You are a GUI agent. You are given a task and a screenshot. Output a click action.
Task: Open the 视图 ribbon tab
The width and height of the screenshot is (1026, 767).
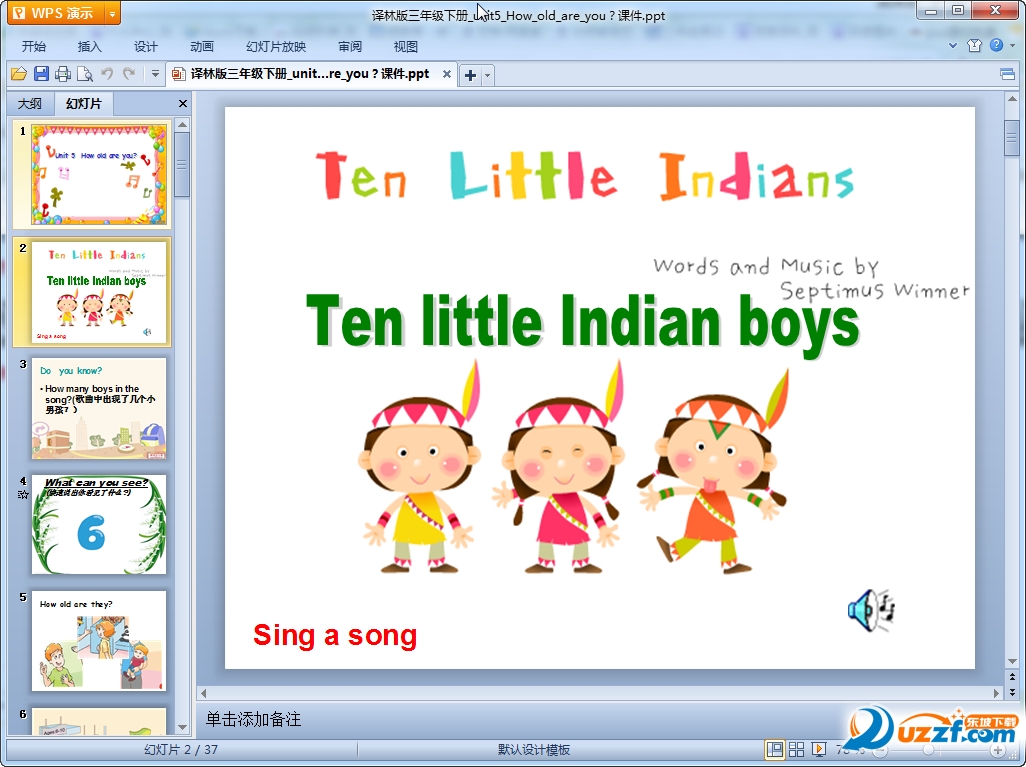pyautogui.click(x=406, y=46)
